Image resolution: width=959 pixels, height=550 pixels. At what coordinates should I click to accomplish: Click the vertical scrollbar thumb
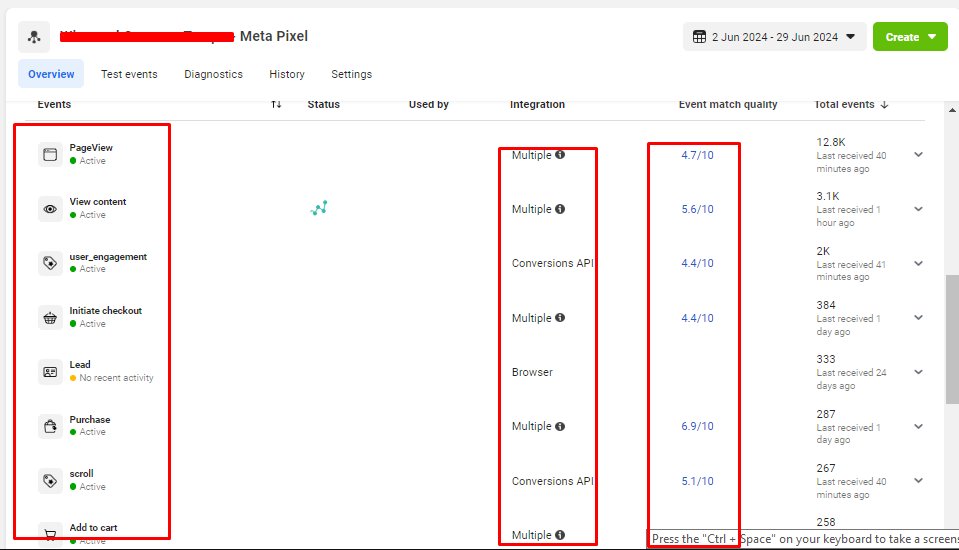tap(952, 340)
